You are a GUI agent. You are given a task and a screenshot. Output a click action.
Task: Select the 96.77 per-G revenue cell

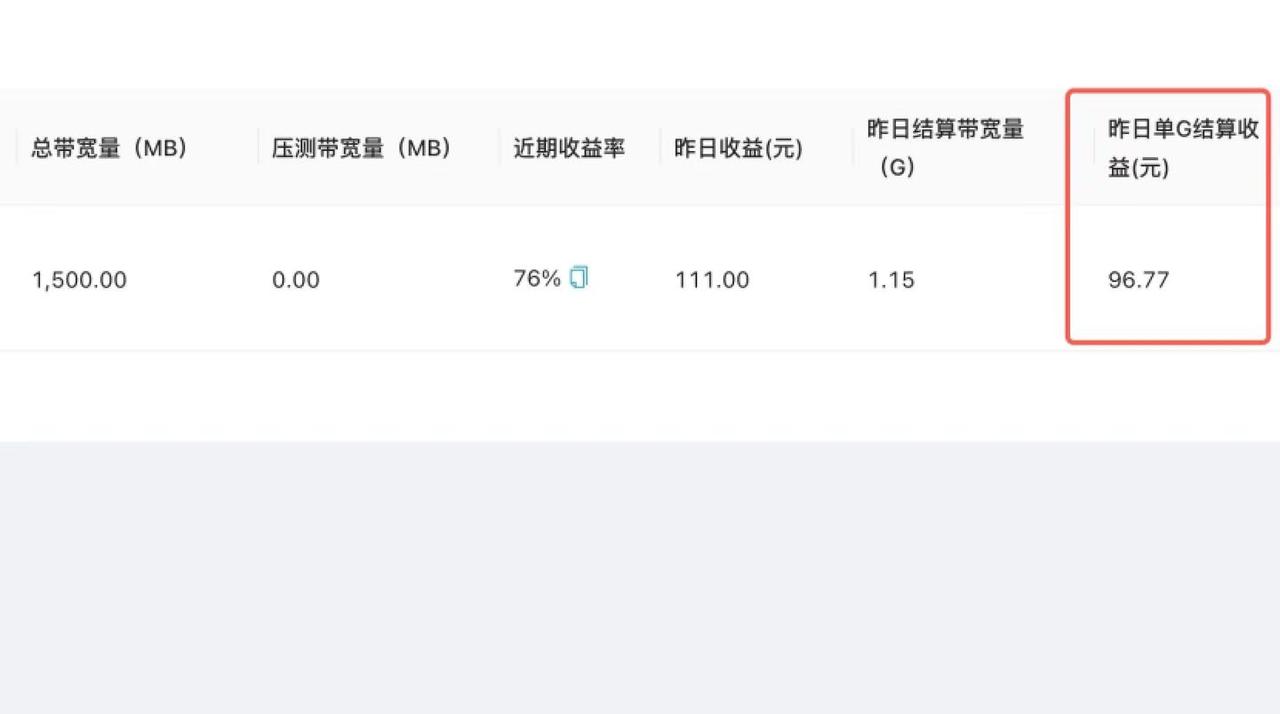(1139, 280)
